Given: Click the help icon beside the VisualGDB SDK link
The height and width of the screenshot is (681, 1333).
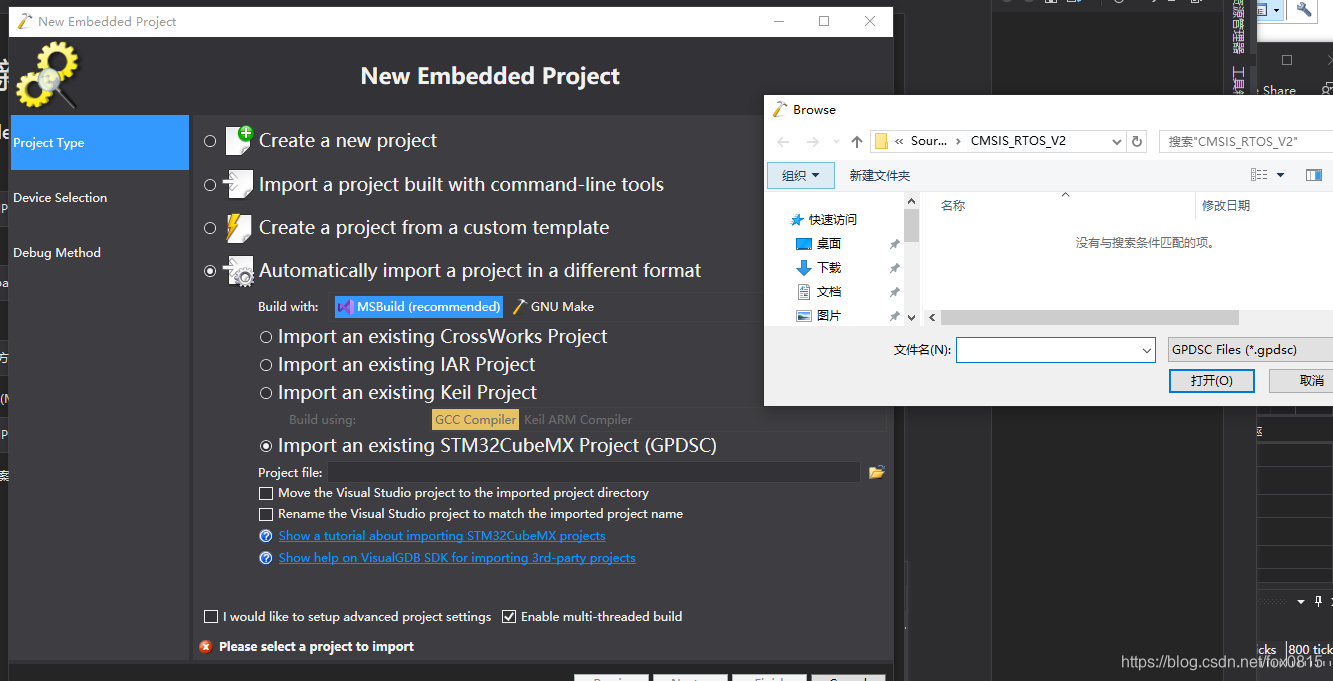Looking at the screenshot, I should [x=266, y=558].
